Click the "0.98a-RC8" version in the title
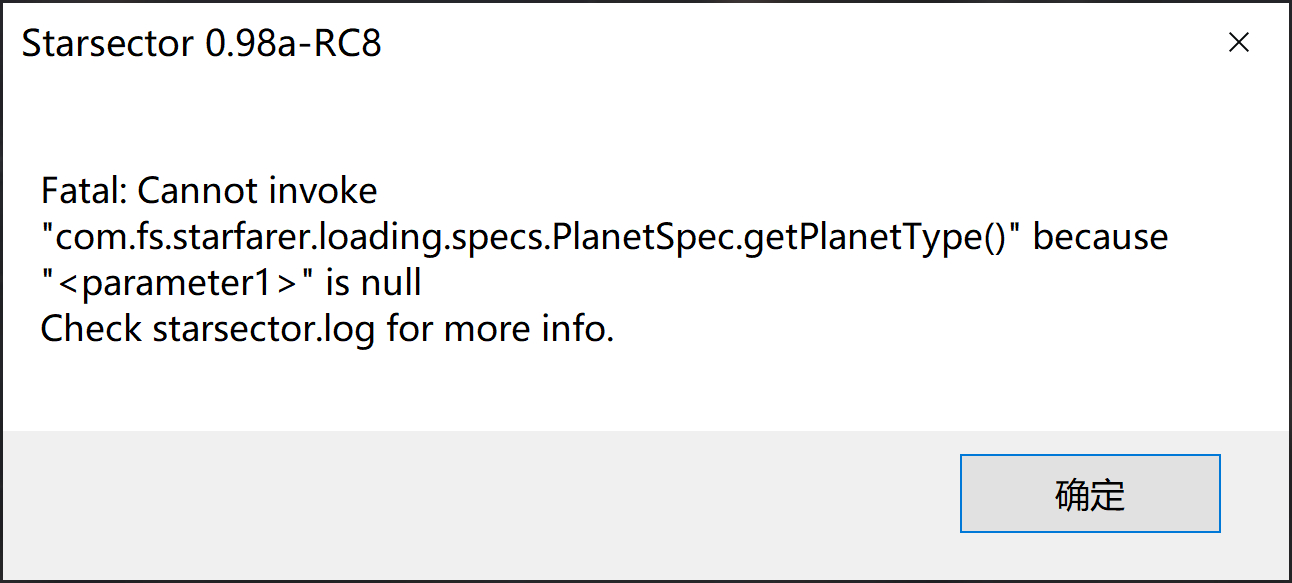The width and height of the screenshot is (1292, 583). tap(292, 44)
